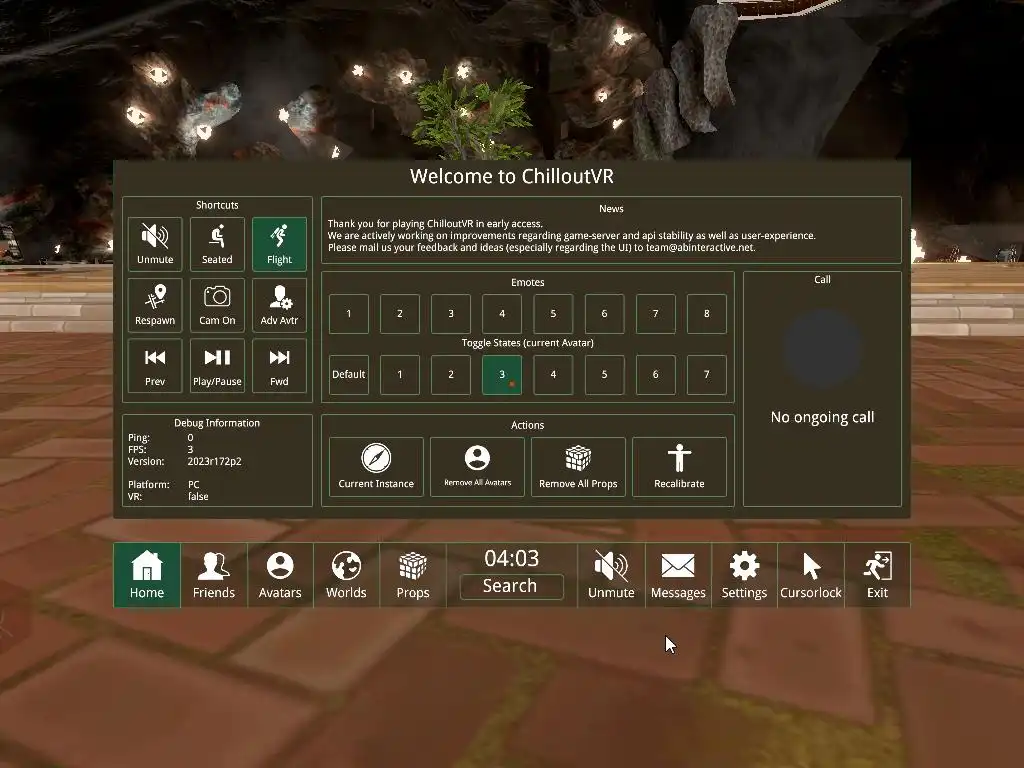Open Adv Avtr advanced avatar settings
This screenshot has height=768, width=1024.
click(279, 305)
